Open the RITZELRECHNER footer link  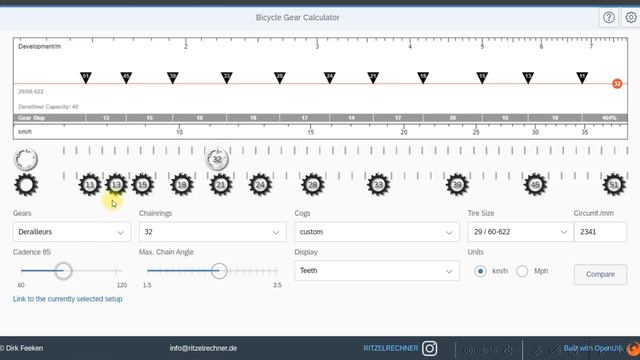click(x=391, y=348)
